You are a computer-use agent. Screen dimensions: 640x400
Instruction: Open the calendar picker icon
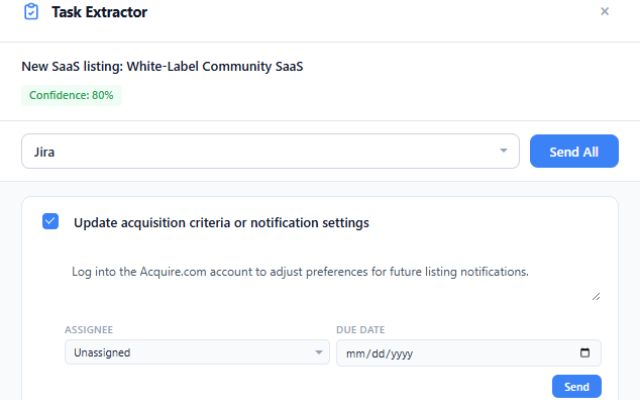[585, 353]
